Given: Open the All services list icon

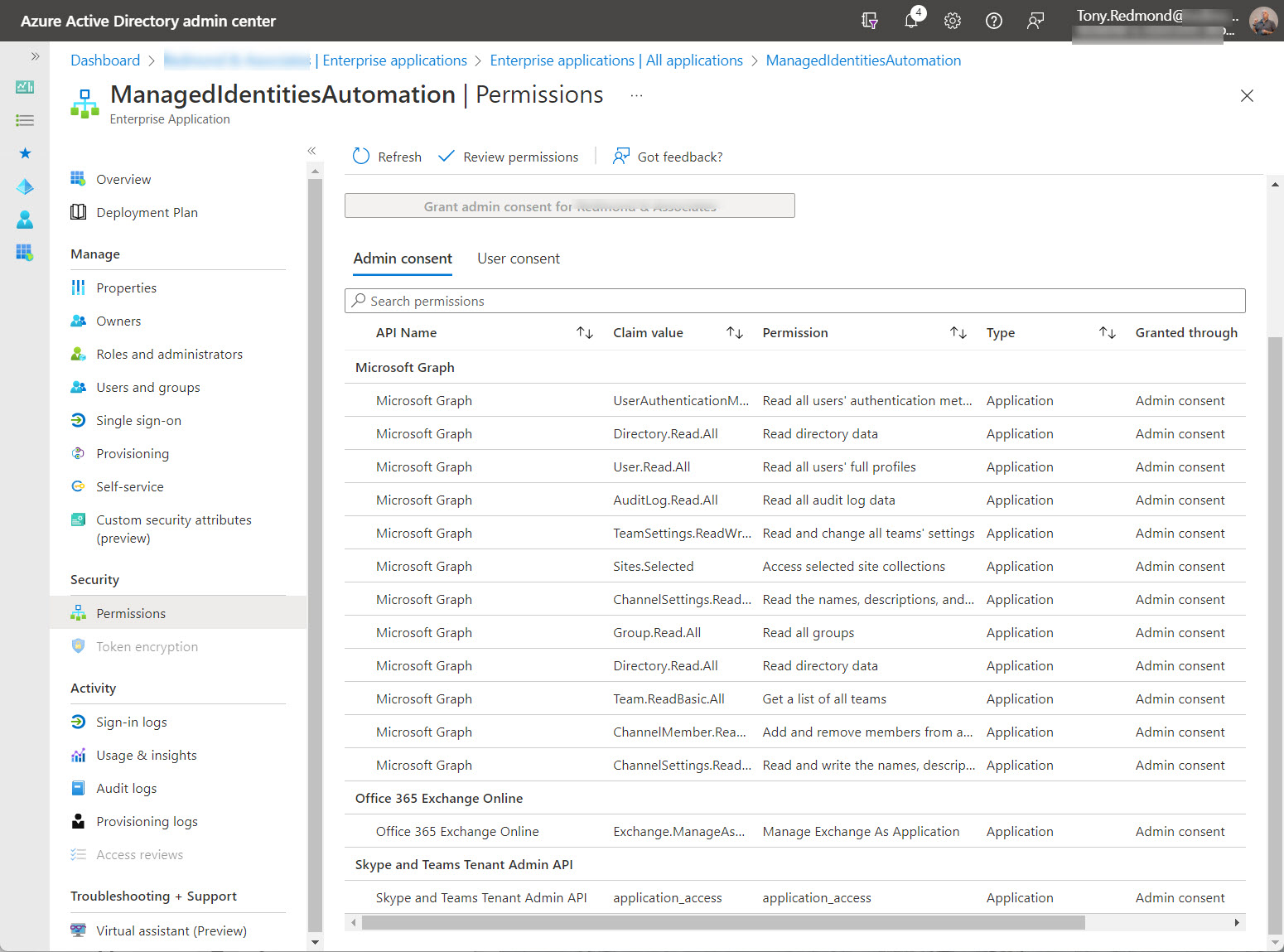Looking at the screenshot, I should 25,120.
